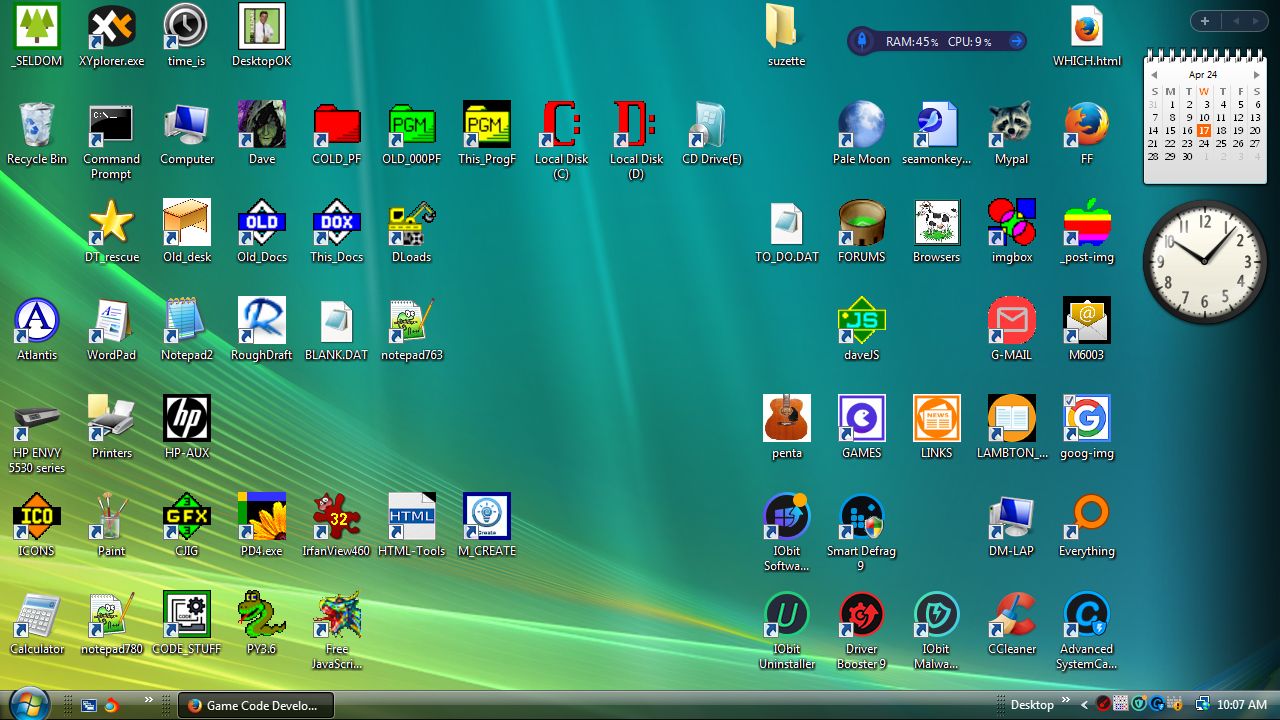Select highlighted day 17 in calendar
1280x720 pixels.
point(1204,130)
